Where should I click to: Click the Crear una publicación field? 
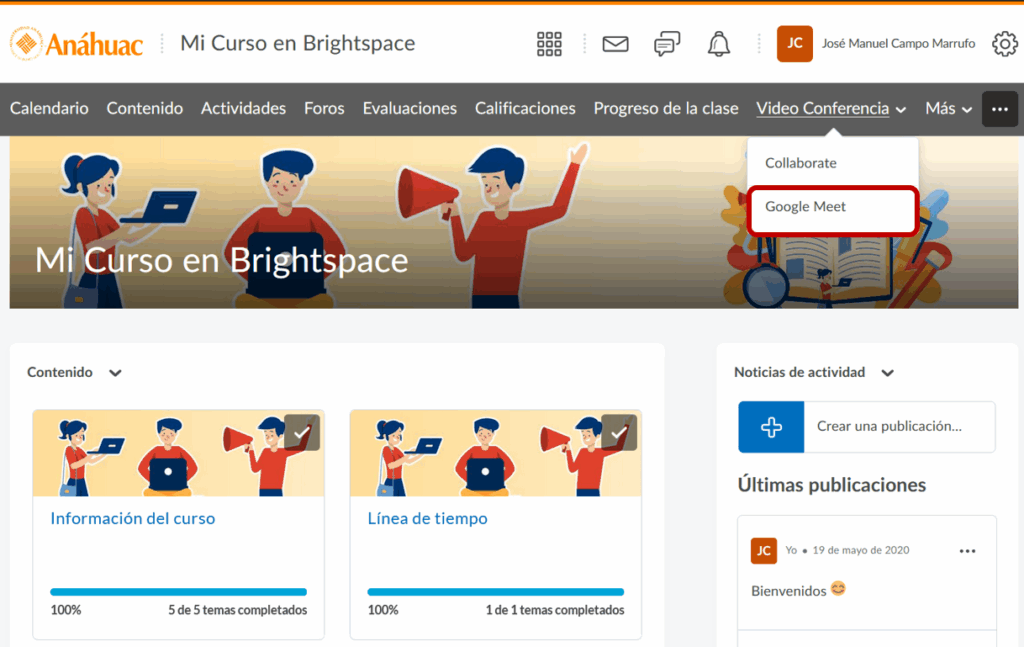tap(898, 427)
